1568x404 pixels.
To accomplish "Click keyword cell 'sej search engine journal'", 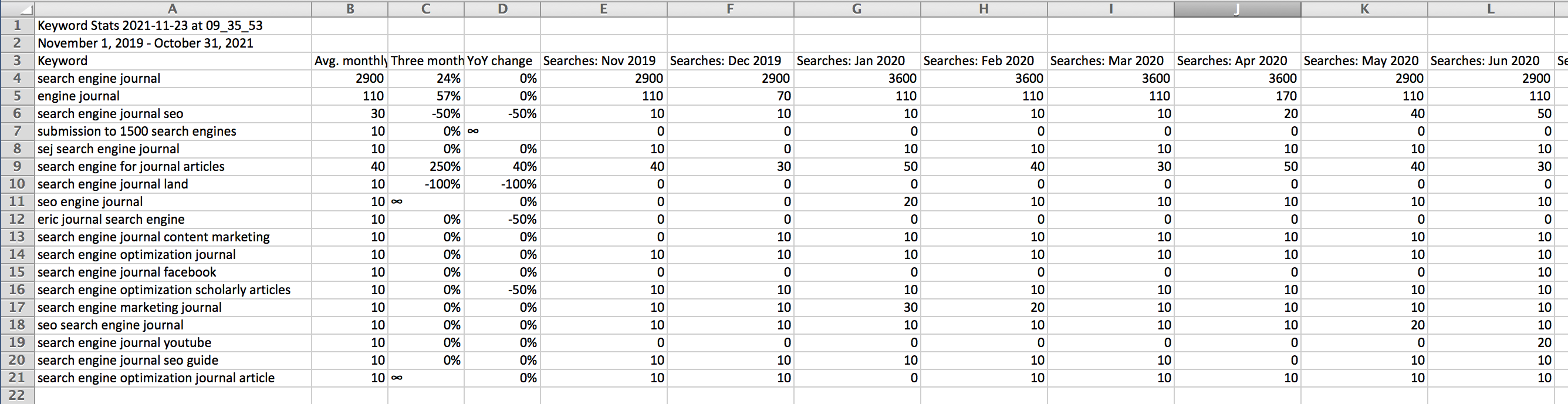I will pyautogui.click(x=173, y=149).
